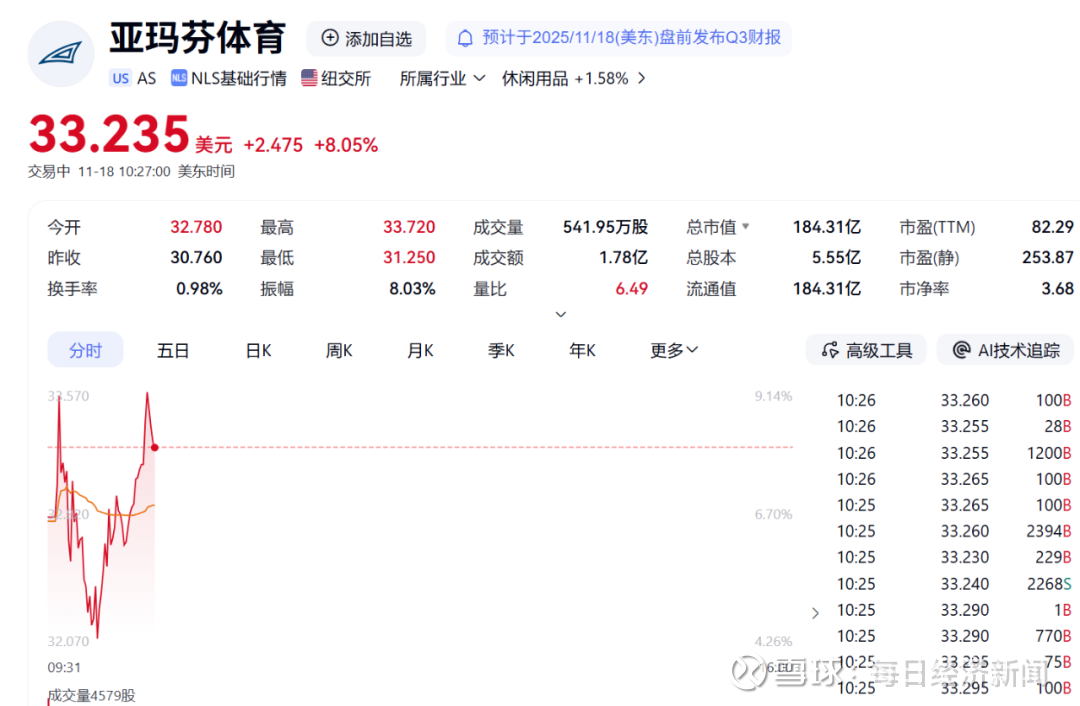This screenshot has width=1080, height=706.
Task: Open the 总市值 dropdown triangle
Action: click(x=745, y=227)
